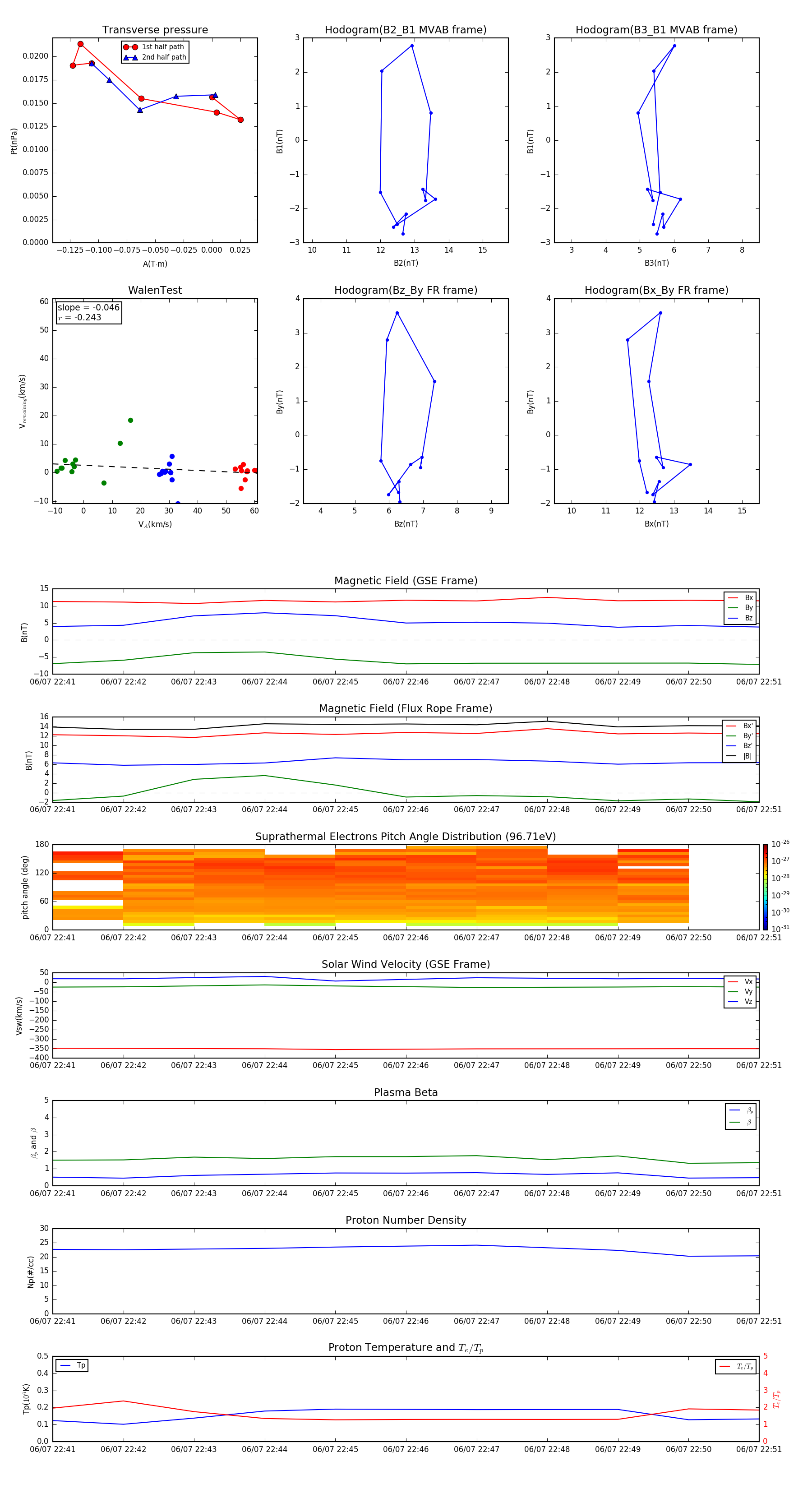Click the Tp legend in proton temperature panel

72,1365
